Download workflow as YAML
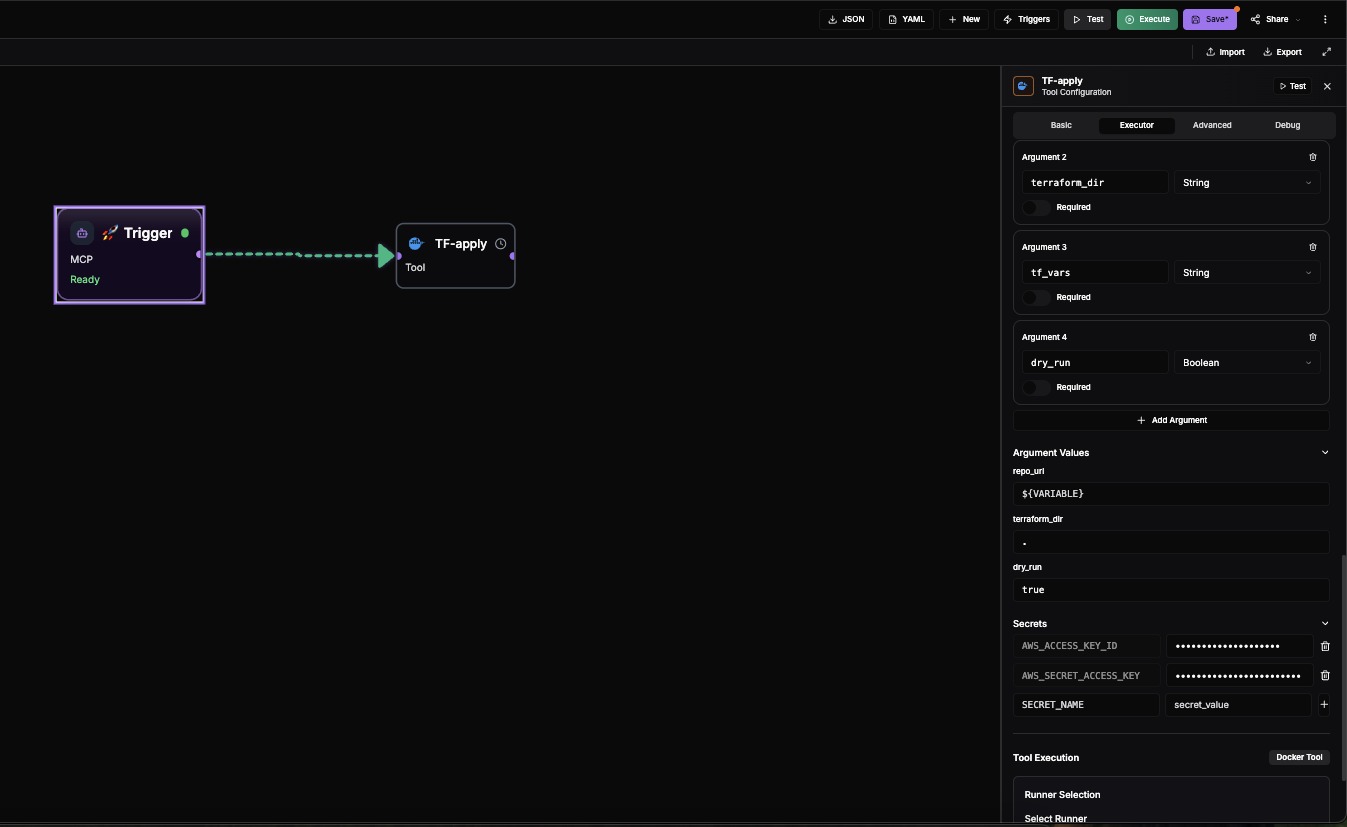The image size is (1347, 827). point(906,19)
